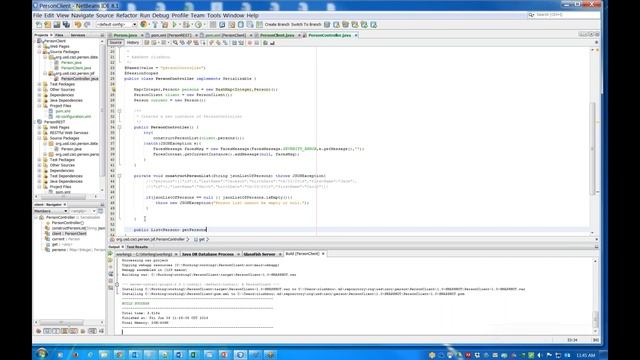Click the Create Branch button
The width and height of the screenshot is (640, 360).
(277, 24)
